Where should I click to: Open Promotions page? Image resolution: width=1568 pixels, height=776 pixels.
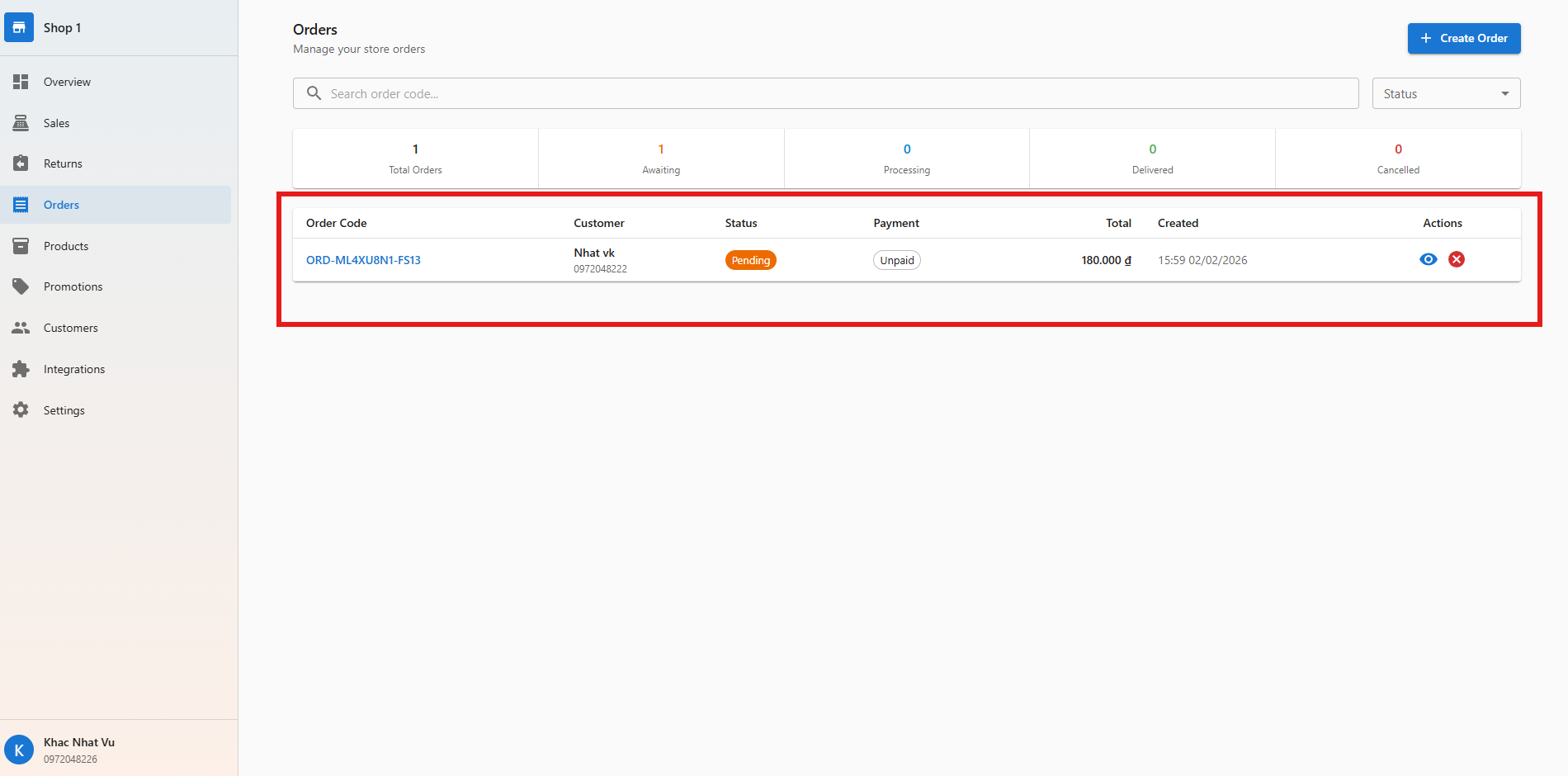click(x=116, y=286)
